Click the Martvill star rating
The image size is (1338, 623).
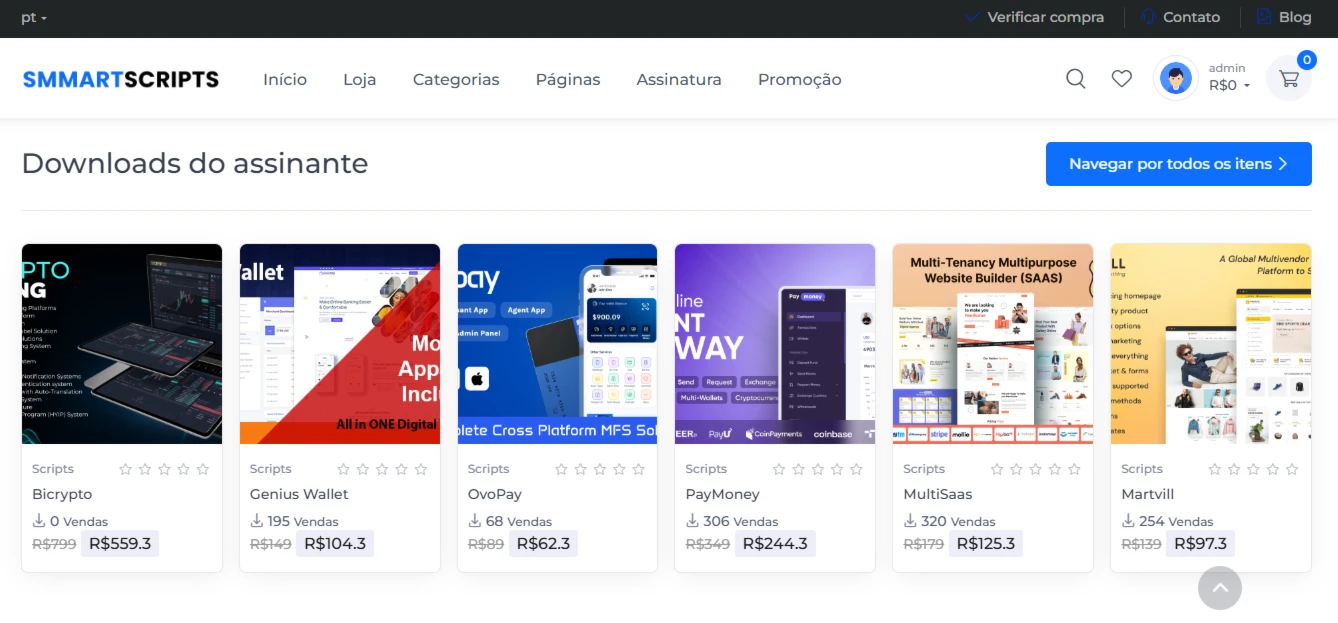[x=1253, y=469]
